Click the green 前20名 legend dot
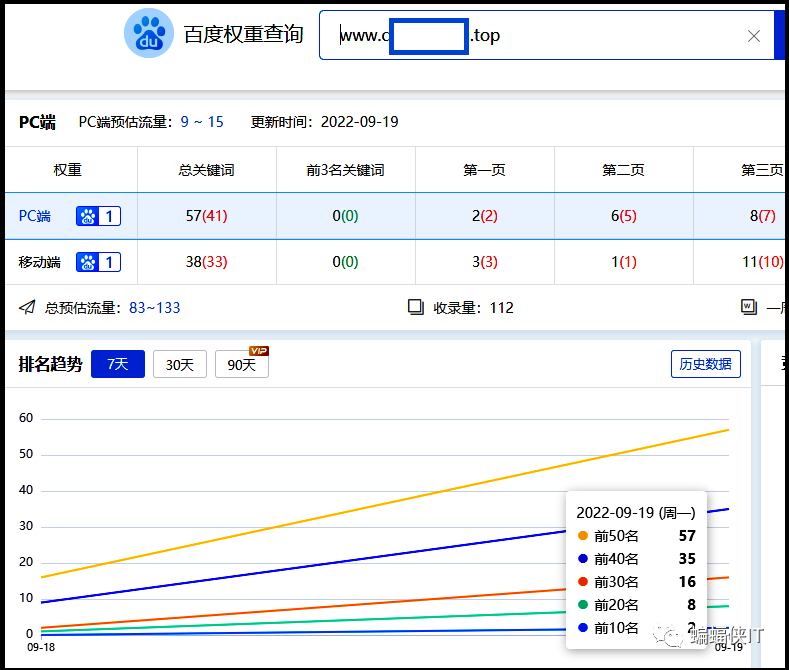The width and height of the screenshot is (789, 670). click(583, 605)
